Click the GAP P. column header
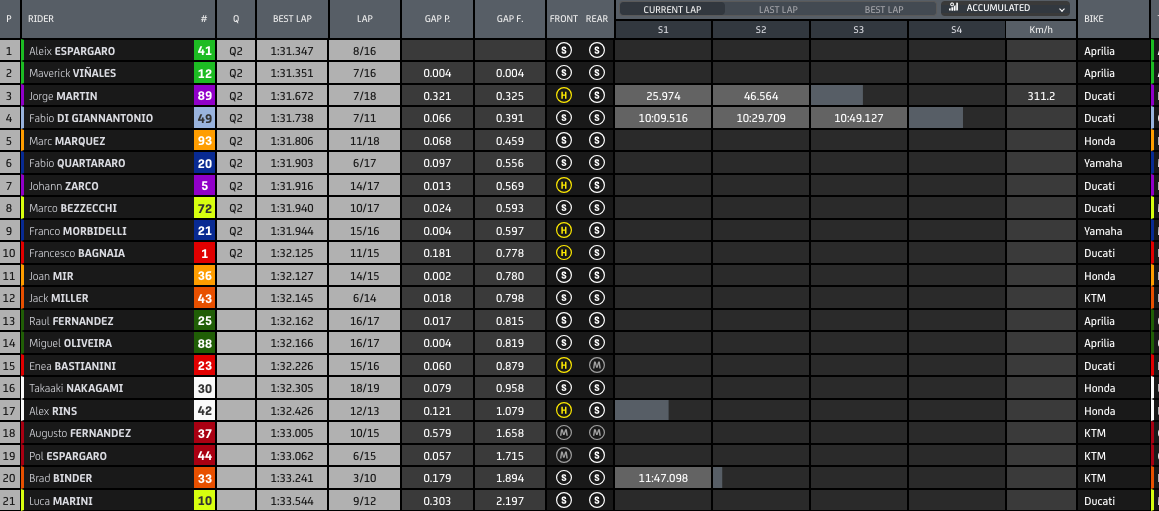This screenshot has height=511, width=1159. tap(438, 19)
